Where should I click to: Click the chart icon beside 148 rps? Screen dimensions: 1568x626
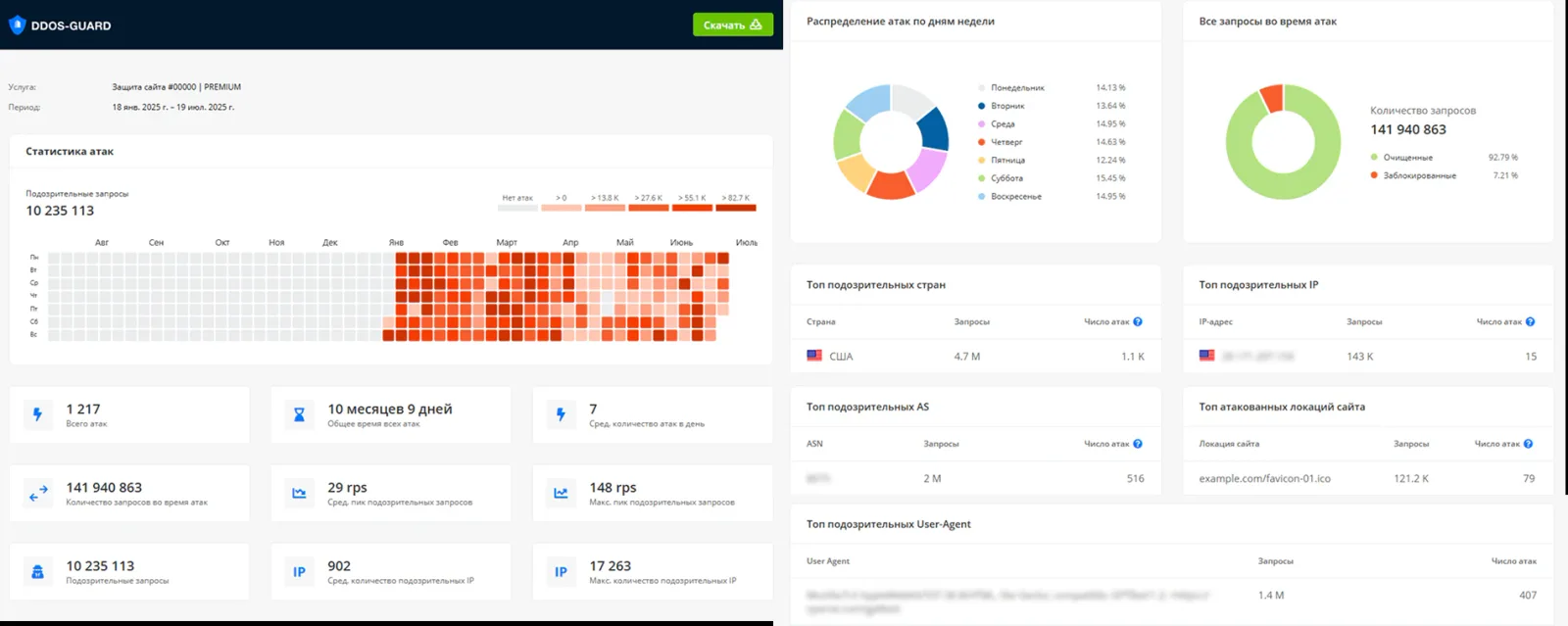[x=561, y=493]
